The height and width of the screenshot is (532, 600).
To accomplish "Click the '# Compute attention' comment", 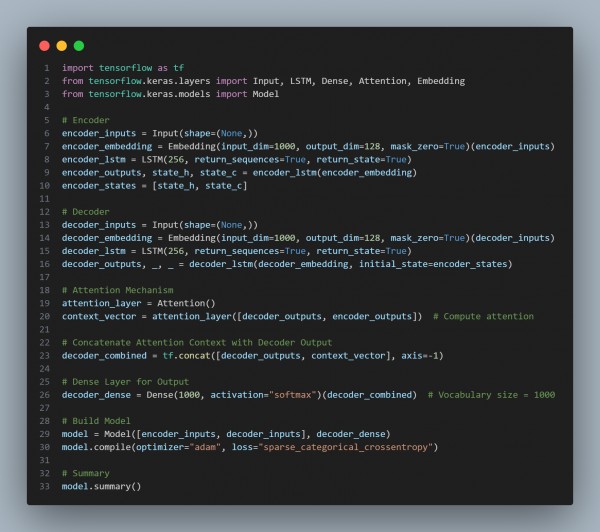I will tap(483, 317).
